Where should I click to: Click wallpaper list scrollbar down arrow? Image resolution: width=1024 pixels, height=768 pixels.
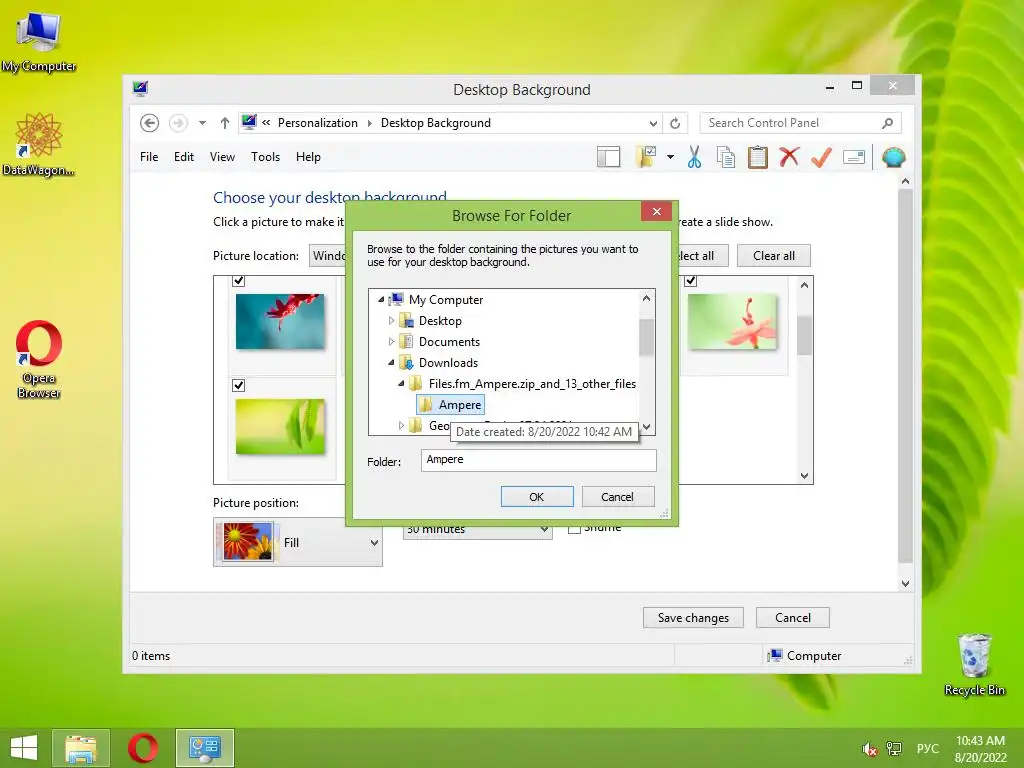tap(805, 476)
